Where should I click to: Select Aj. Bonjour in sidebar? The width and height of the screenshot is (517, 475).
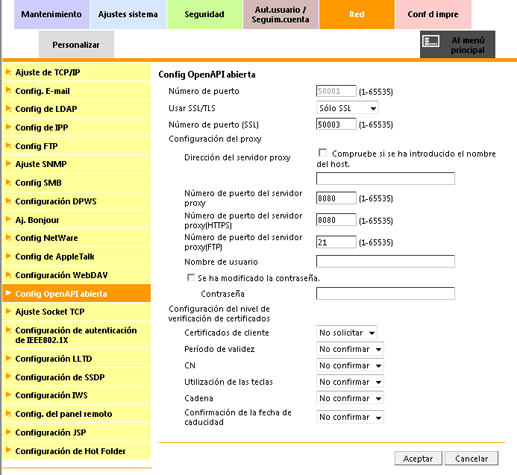click(x=77, y=220)
